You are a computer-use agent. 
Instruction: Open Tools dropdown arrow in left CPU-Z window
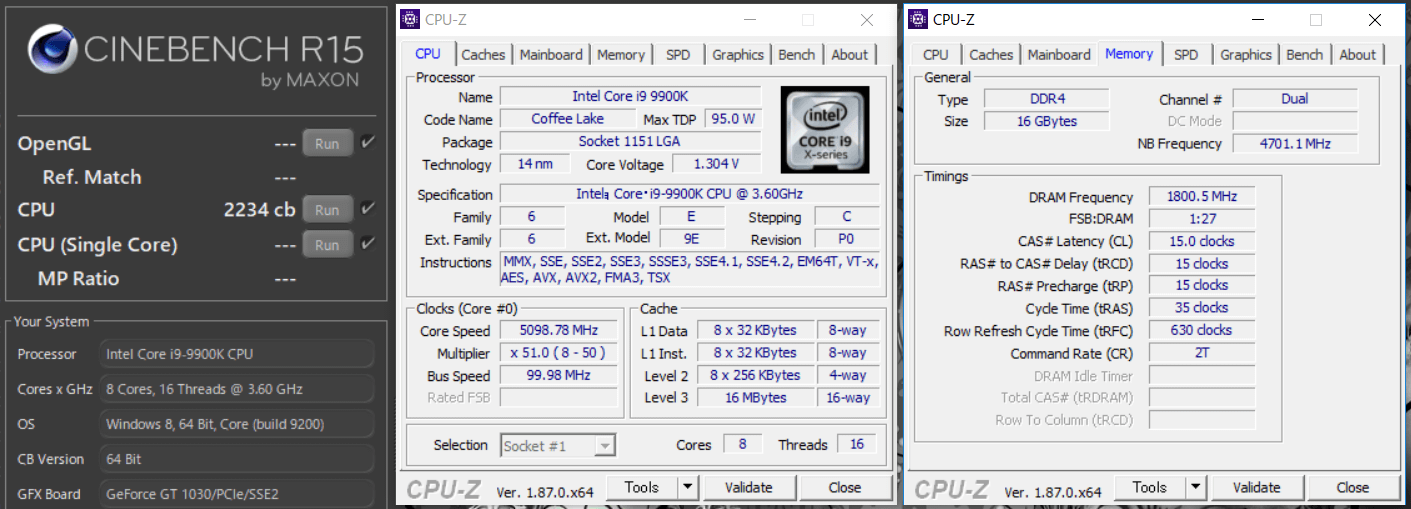(687, 488)
